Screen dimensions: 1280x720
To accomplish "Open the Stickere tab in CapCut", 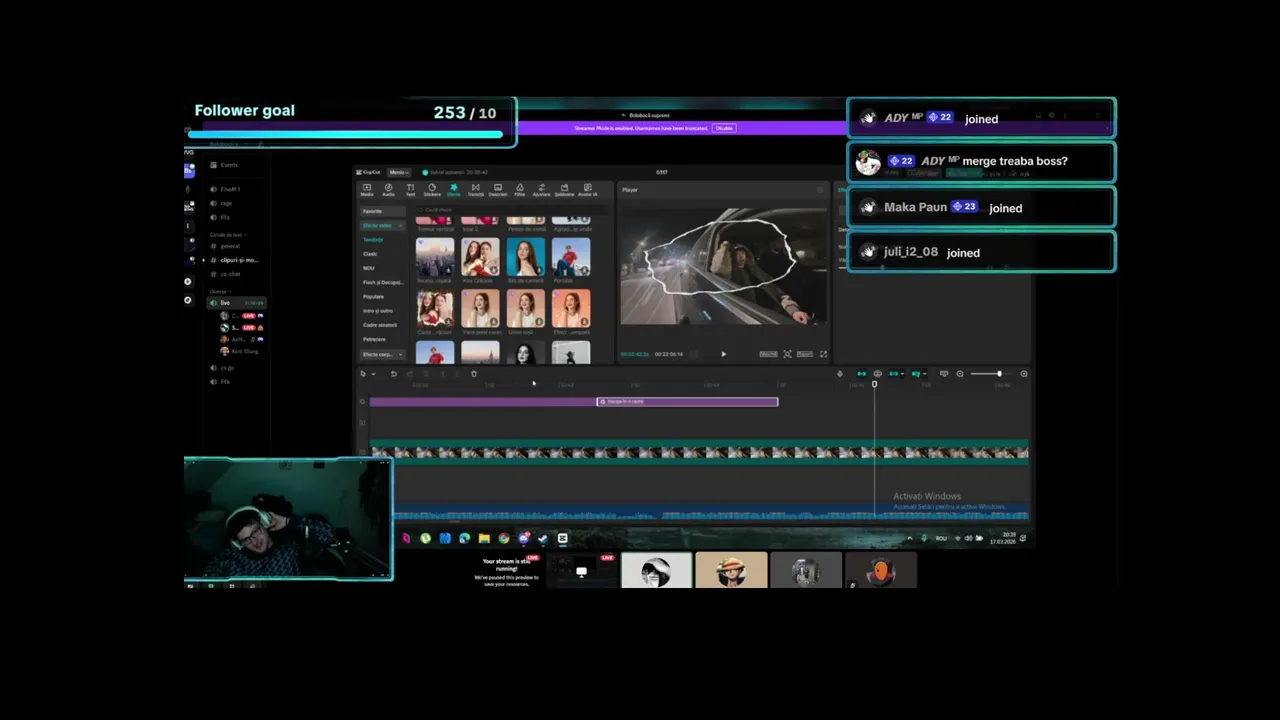I will click(432, 189).
